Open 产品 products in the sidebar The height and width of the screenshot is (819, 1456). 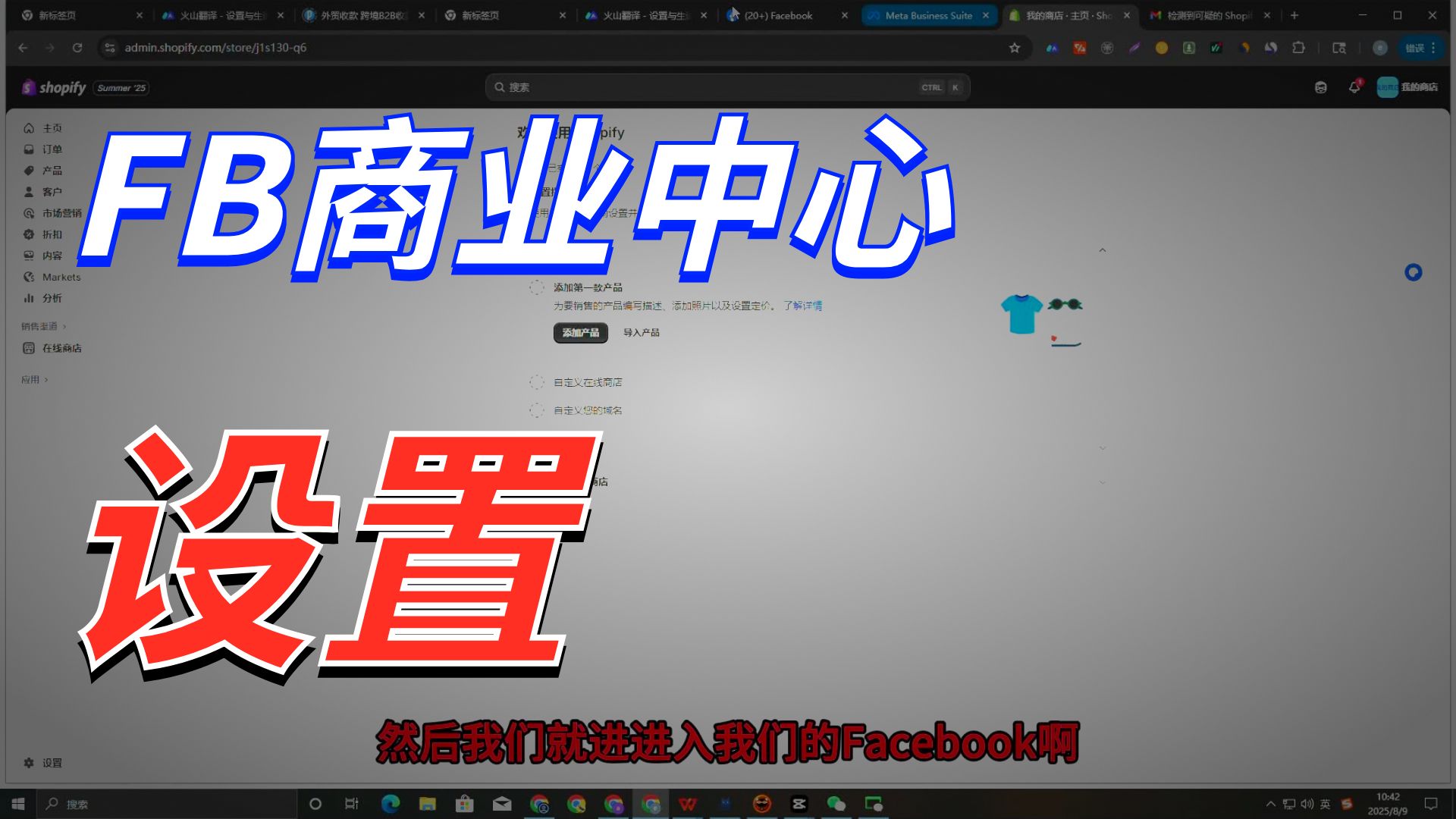pos(43,171)
